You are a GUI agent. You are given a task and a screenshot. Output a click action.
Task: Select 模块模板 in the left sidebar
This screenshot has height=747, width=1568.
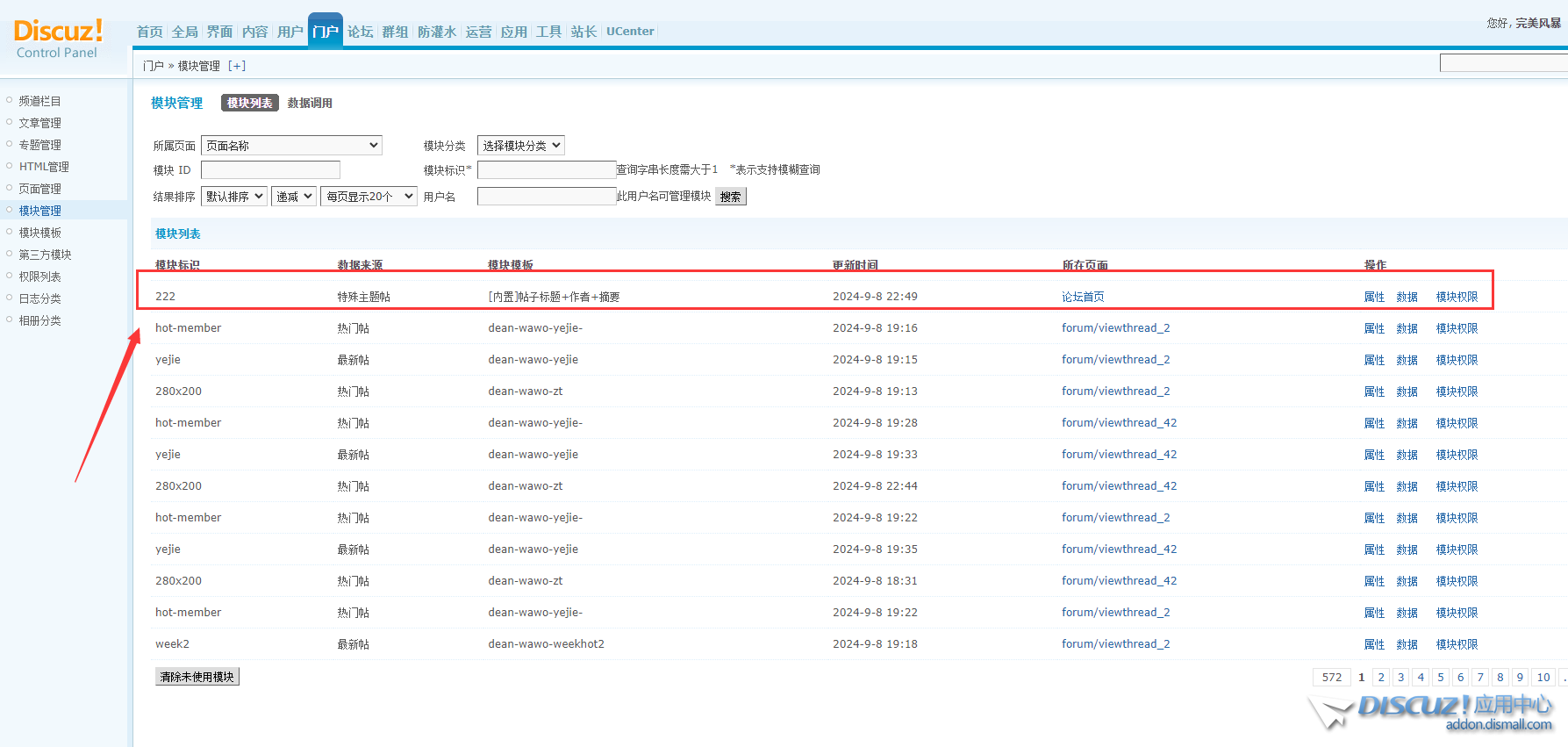coord(40,233)
